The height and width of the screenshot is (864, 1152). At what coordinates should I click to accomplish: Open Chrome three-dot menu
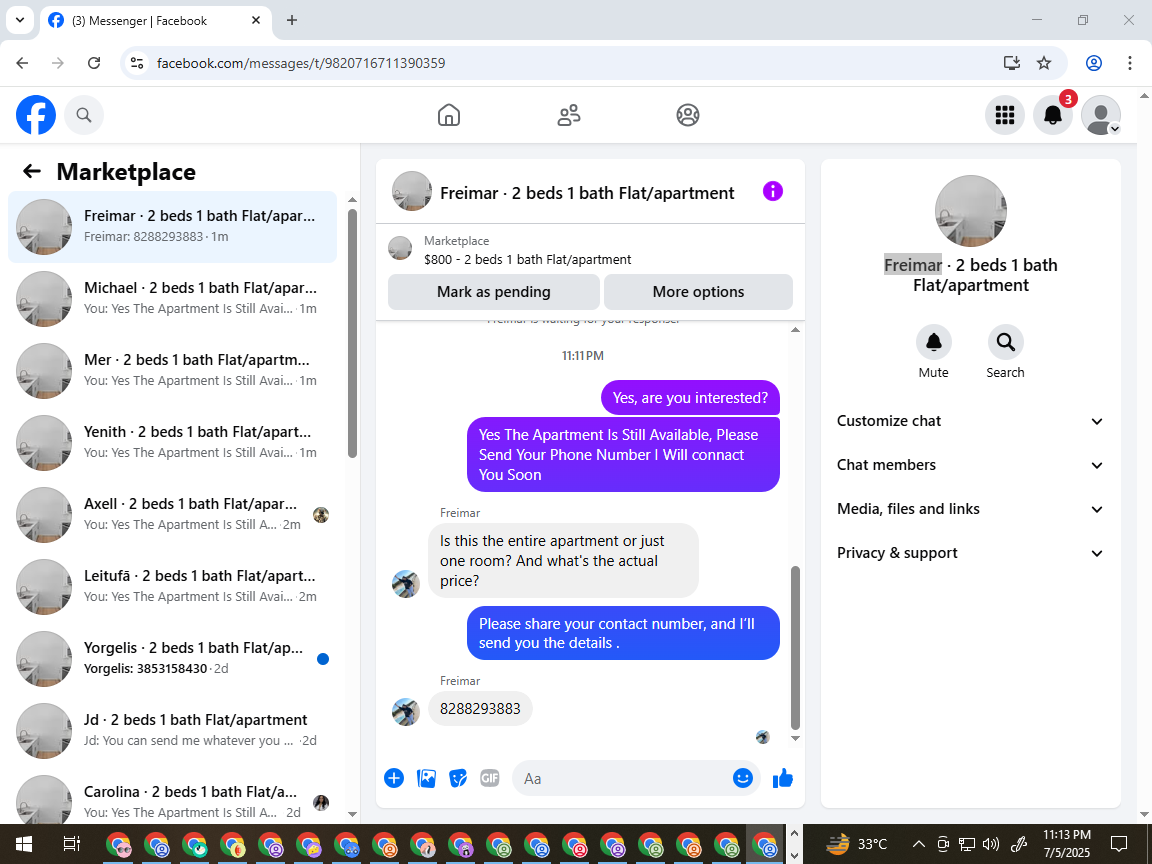pyautogui.click(x=1130, y=63)
